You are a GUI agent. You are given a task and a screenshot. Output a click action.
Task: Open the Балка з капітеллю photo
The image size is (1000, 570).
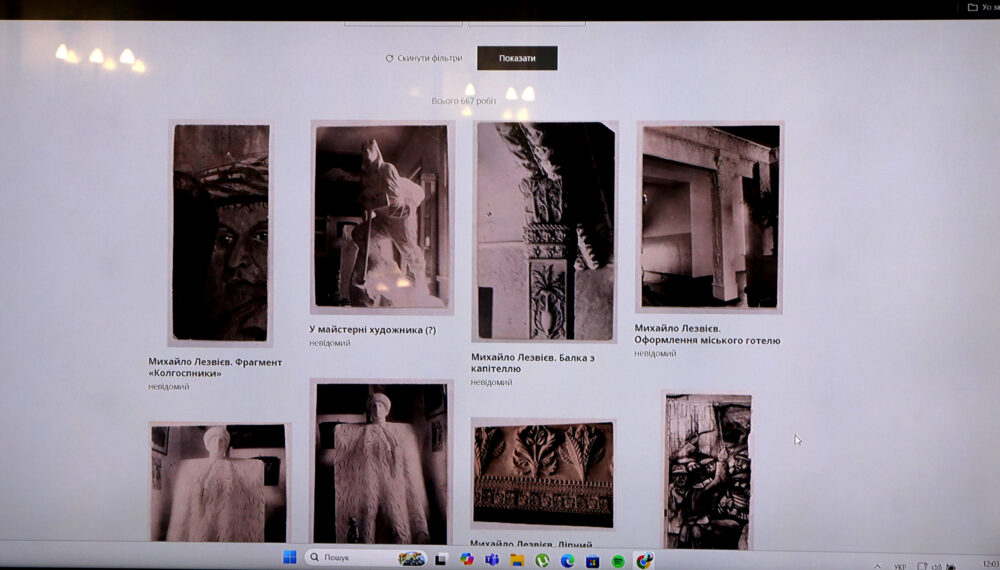pyautogui.click(x=544, y=232)
